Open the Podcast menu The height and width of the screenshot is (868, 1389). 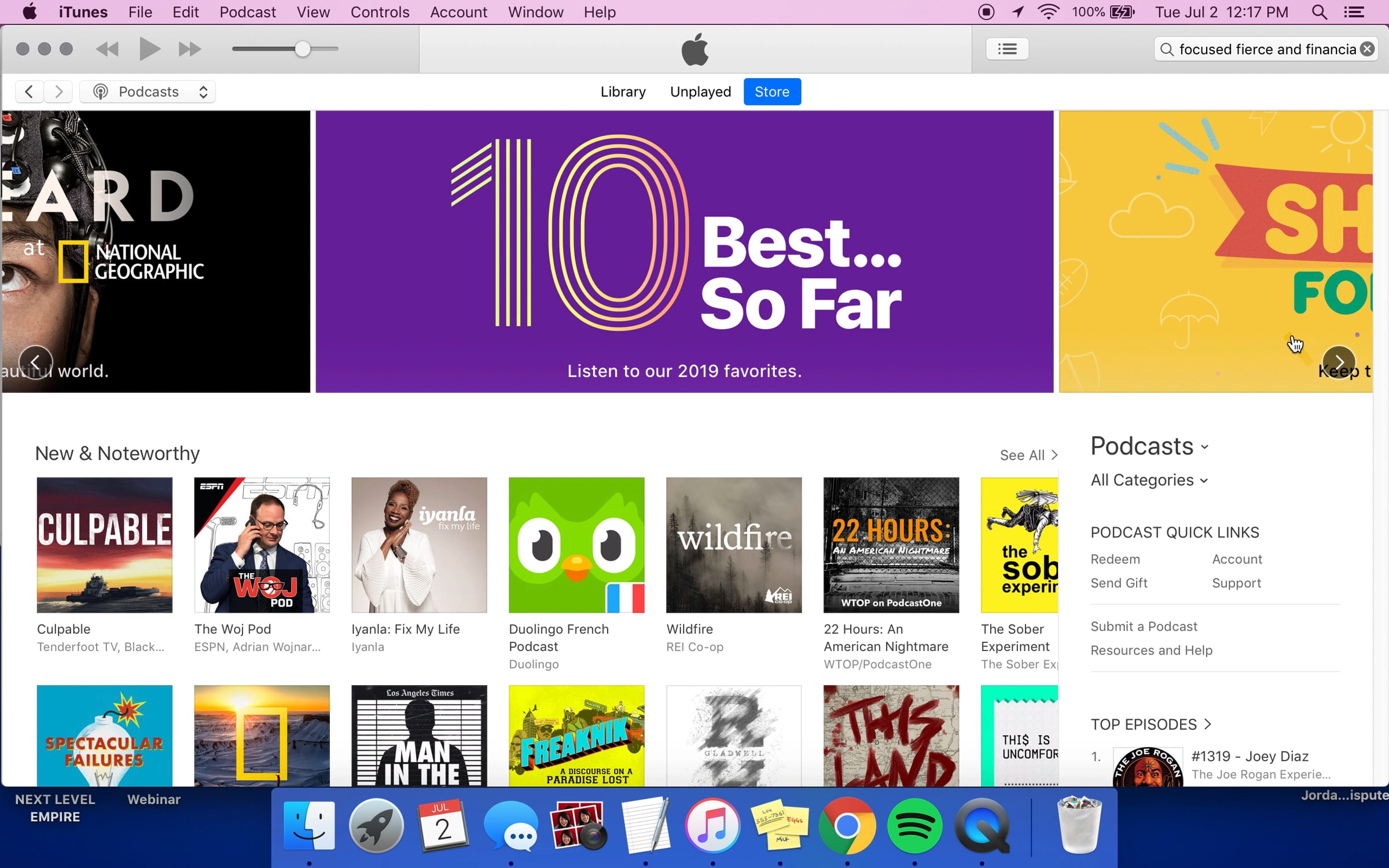[247, 12]
